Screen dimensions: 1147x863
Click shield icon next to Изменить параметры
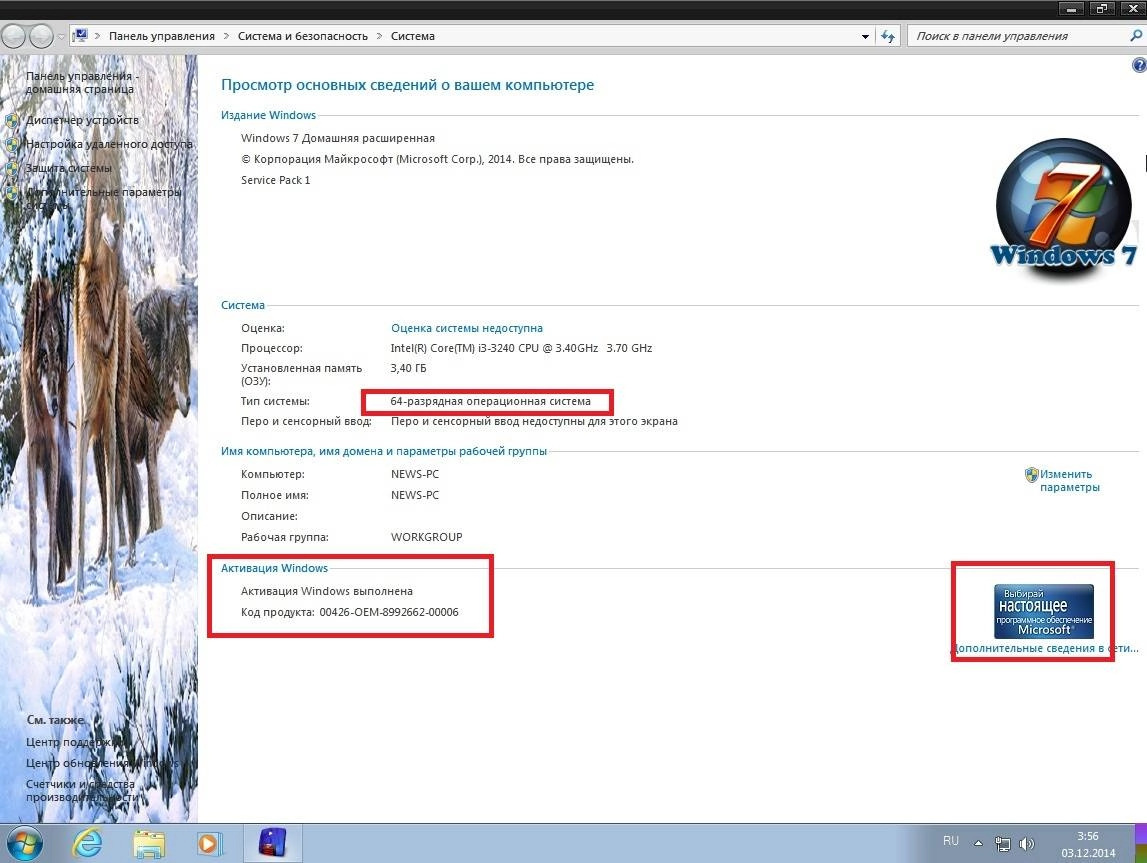click(1031, 475)
